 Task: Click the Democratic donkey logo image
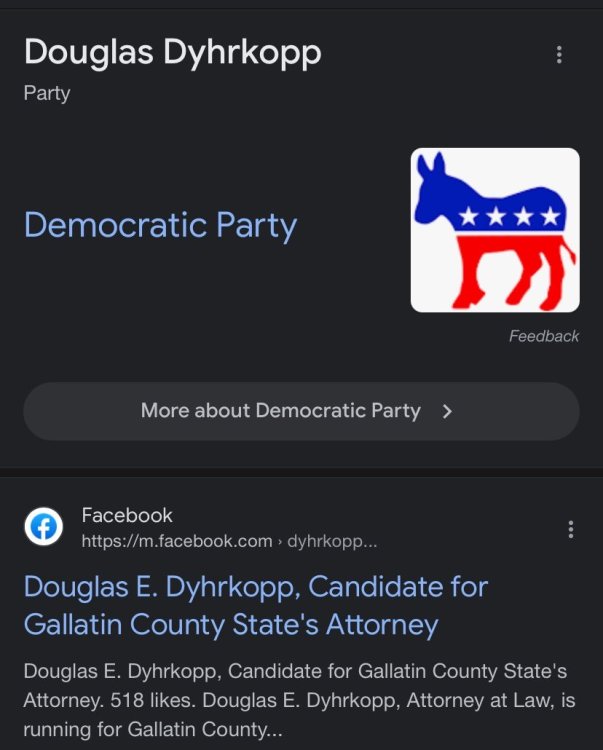(x=495, y=230)
